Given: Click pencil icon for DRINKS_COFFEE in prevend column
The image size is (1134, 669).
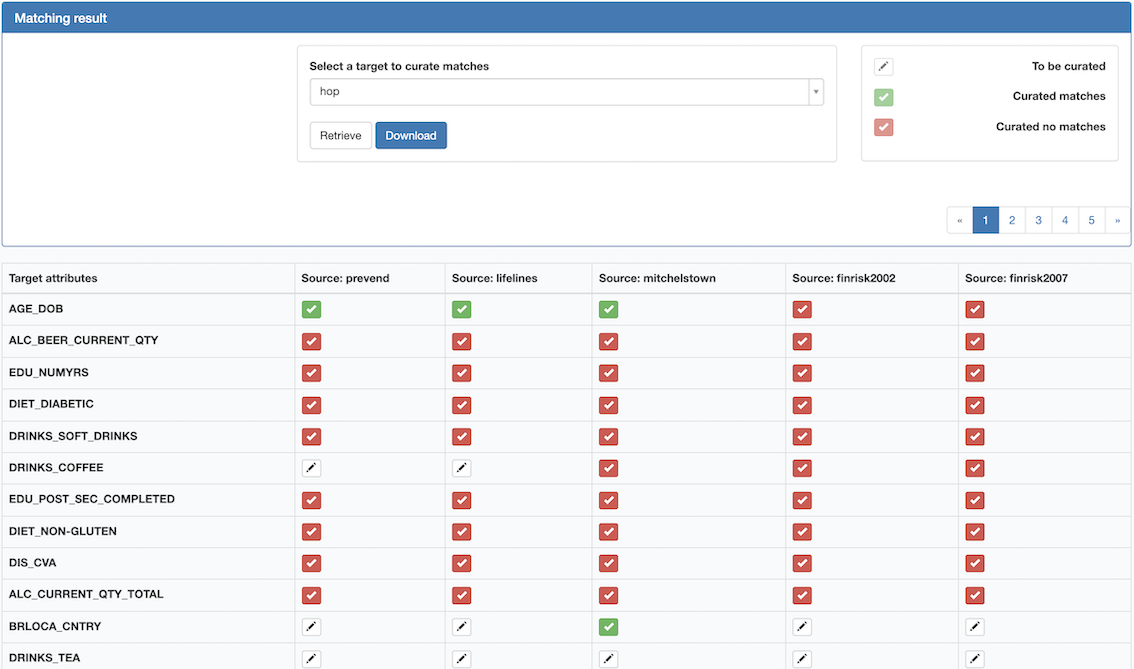Looking at the screenshot, I should click(311, 468).
